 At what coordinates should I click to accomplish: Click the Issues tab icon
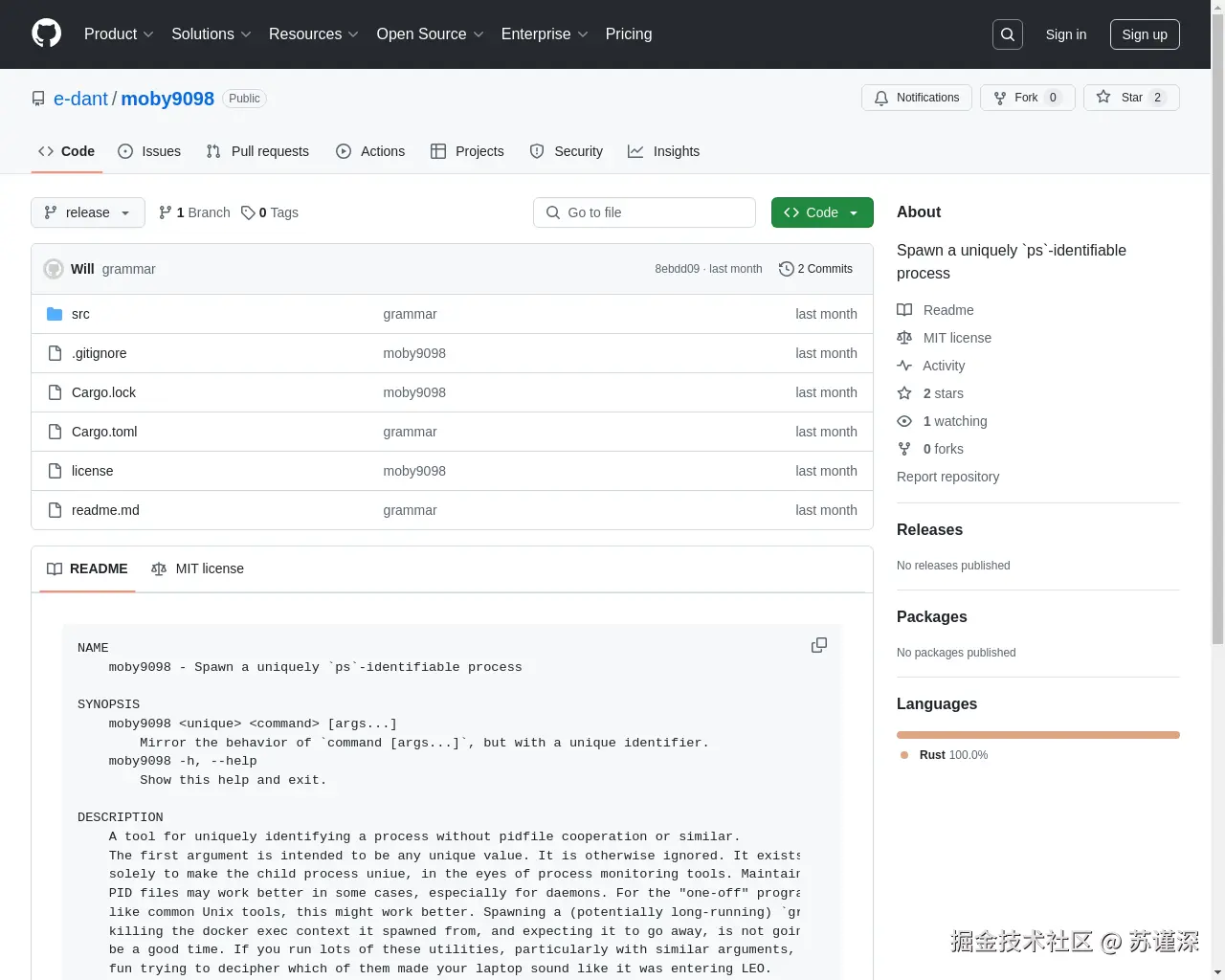click(125, 151)
